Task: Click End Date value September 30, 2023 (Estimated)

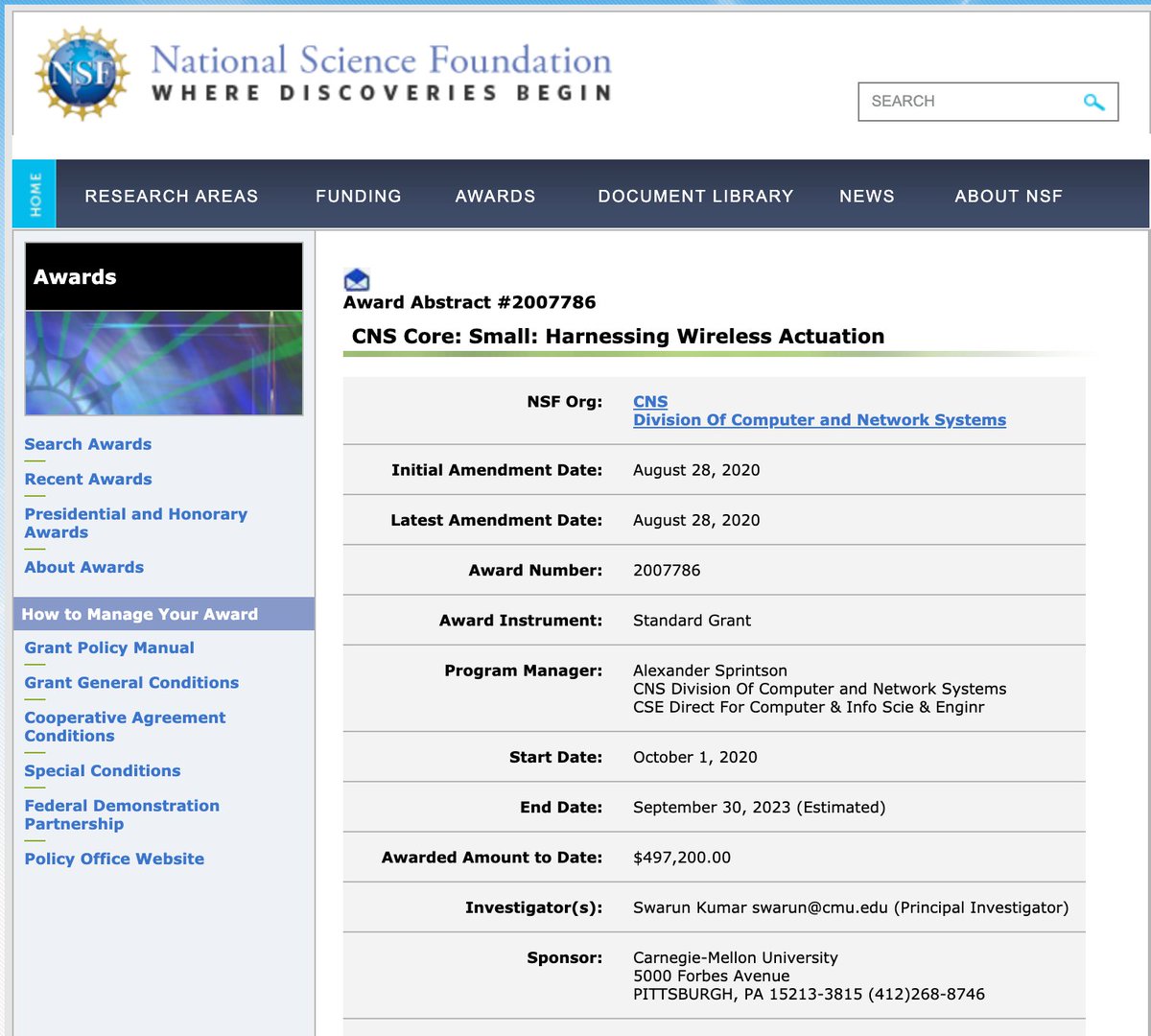Action: (x=760, y=808)
